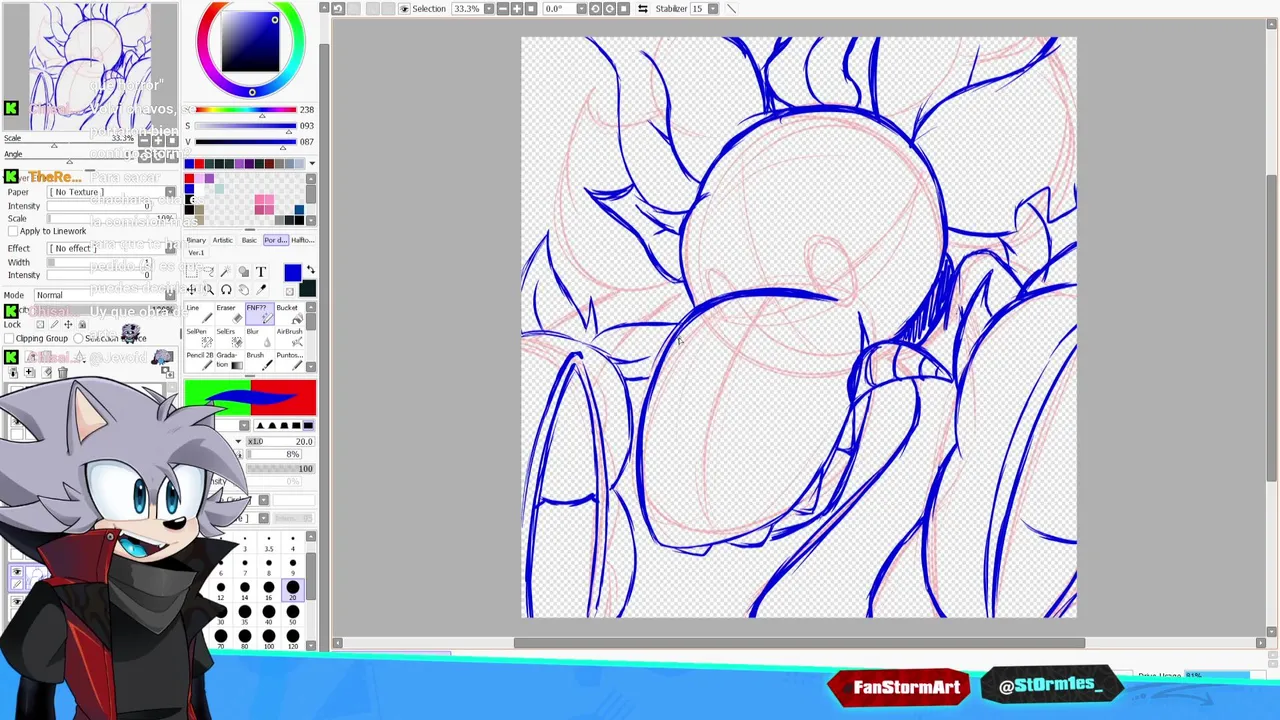Rotate canvas counterclockwise from toolbar

coord(595,8)
